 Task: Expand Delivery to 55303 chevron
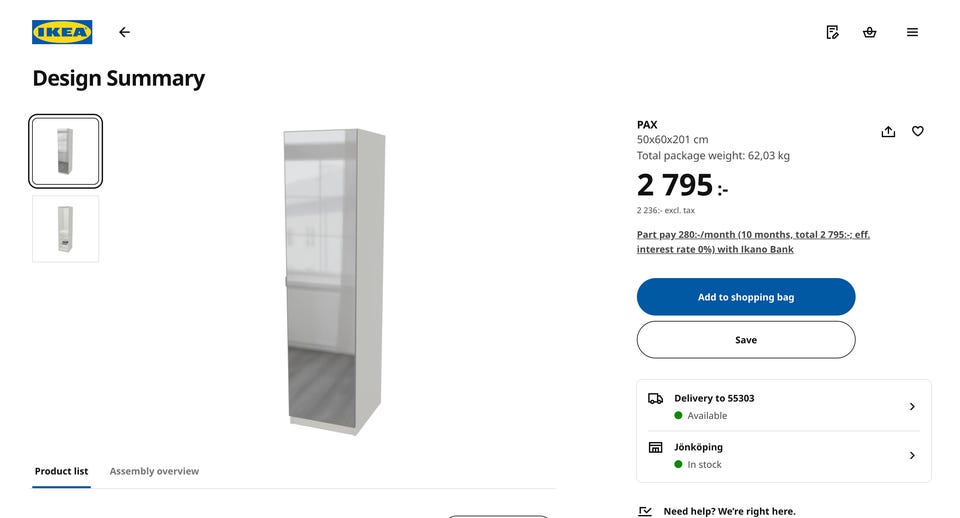912,406
